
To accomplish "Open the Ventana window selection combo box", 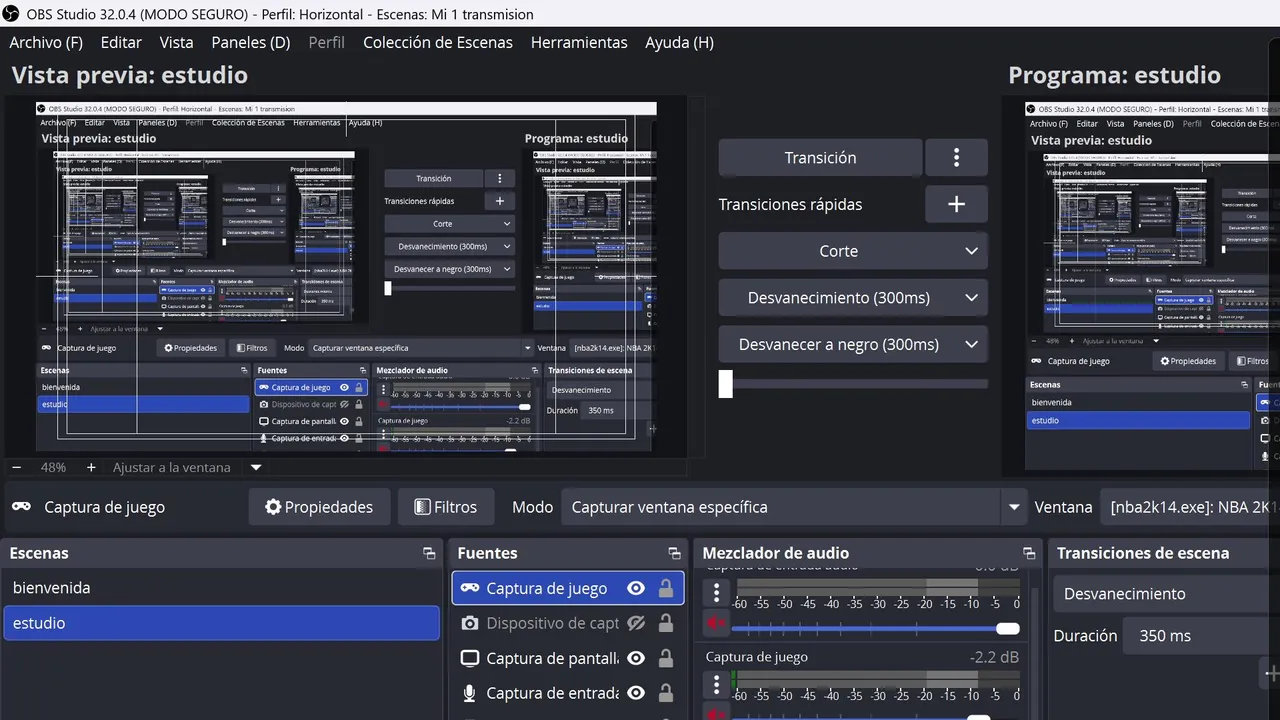I will 1189,507.
